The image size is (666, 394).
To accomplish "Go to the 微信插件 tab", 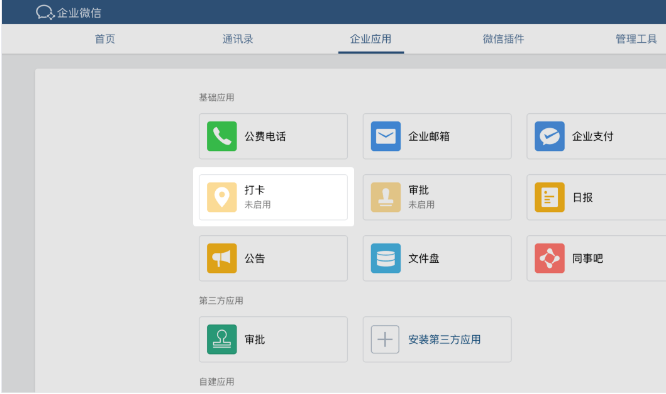I will pyautogui.click(x=503, y=39).
